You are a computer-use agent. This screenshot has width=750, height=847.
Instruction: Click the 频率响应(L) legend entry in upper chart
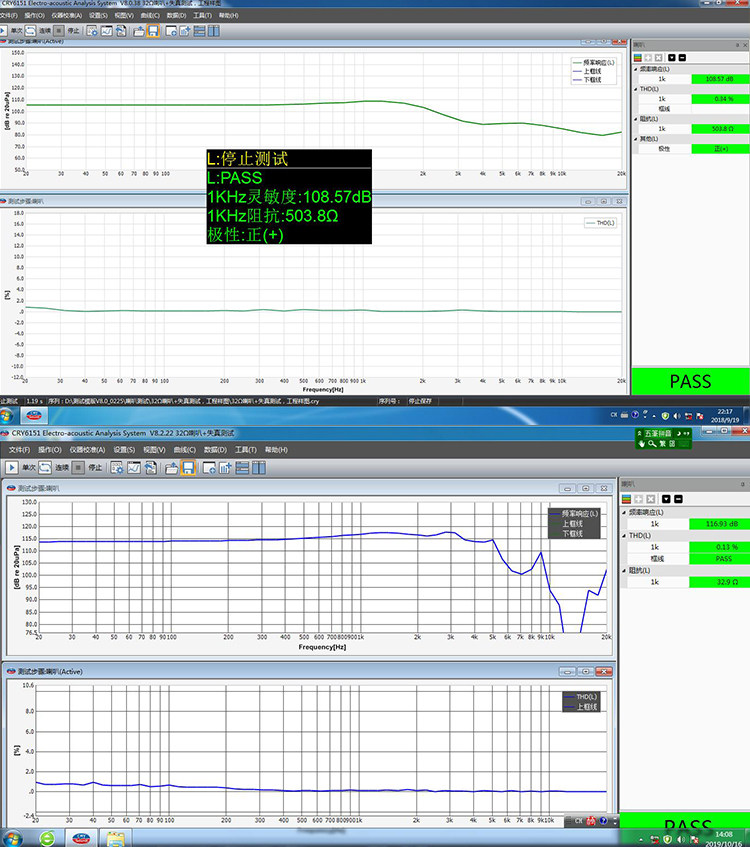(x=593, y=63)
